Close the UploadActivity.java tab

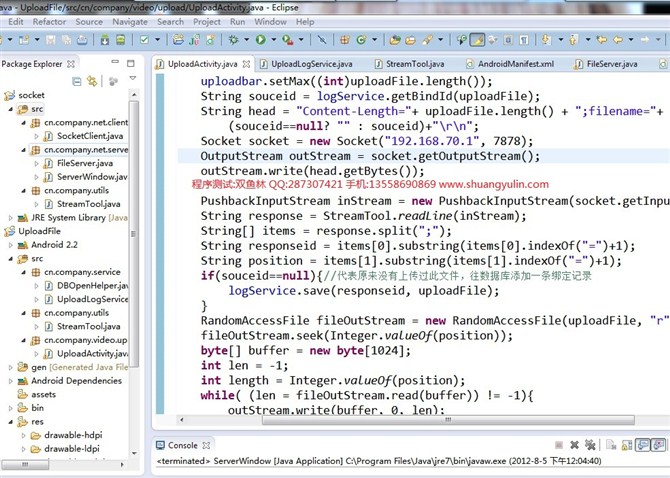pyautogui.click(x=247, y=64)
